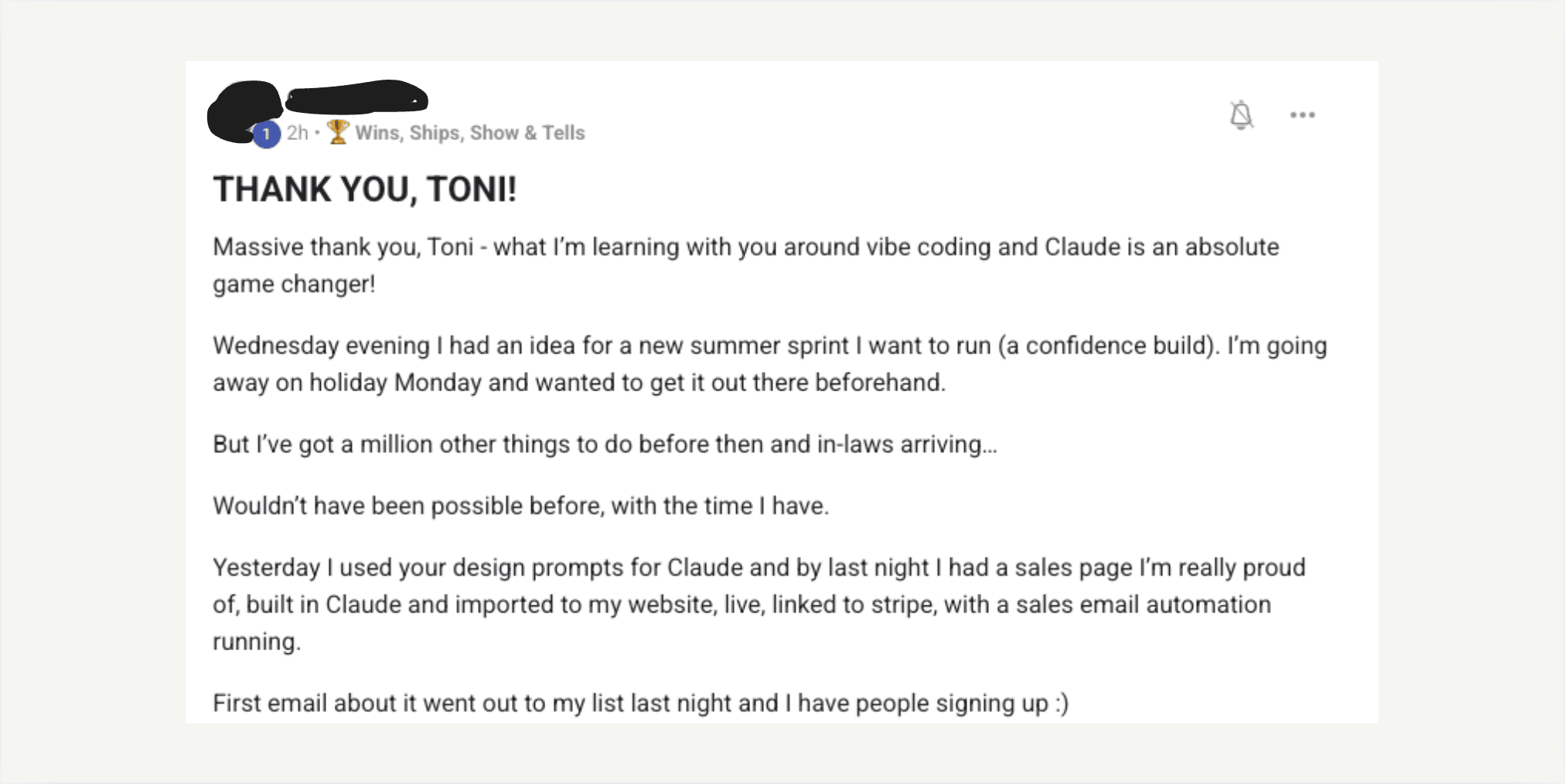Click the 2h post timestamp

click(x=297, y=133)
